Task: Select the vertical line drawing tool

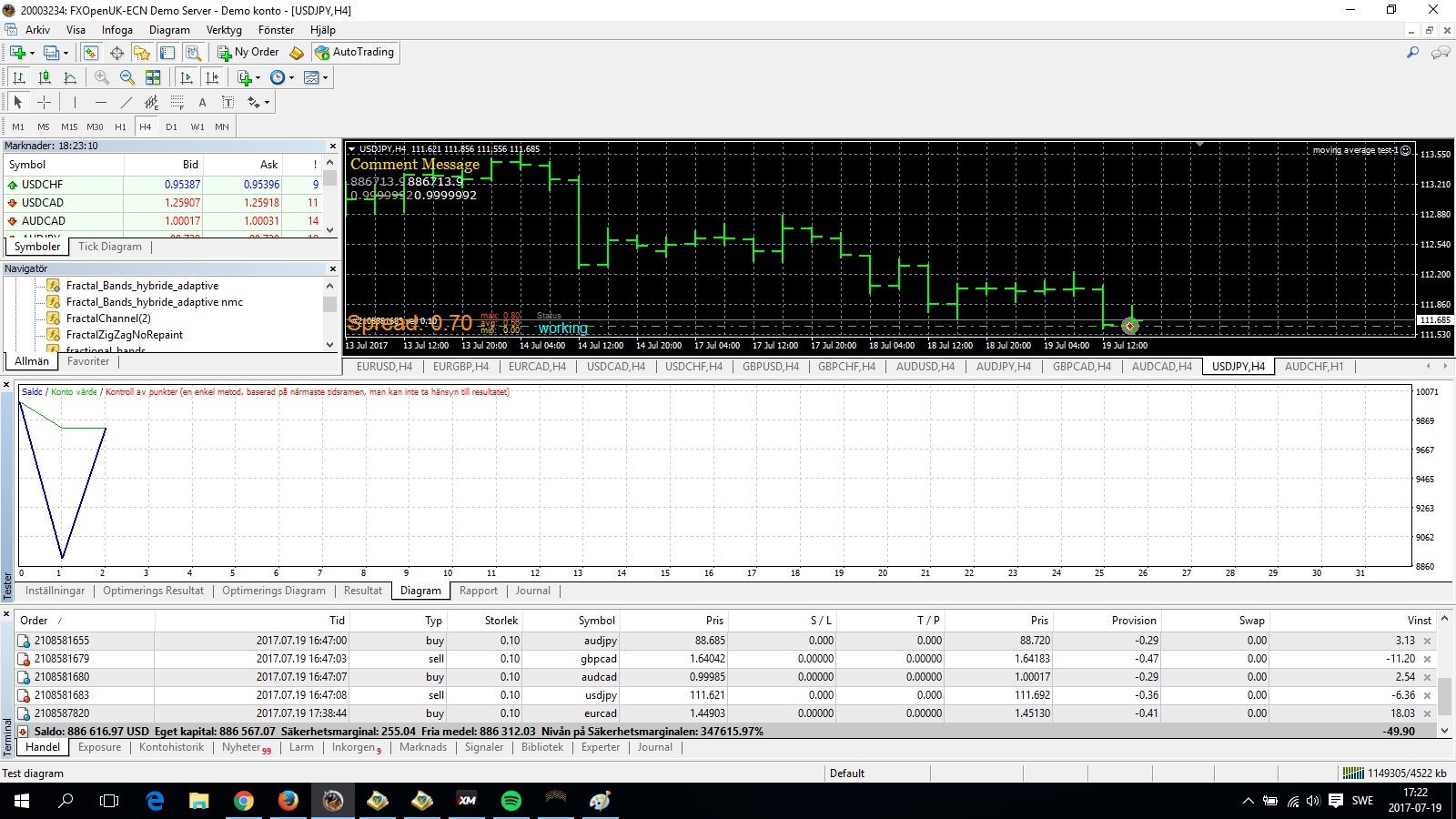Action: tap(75, 102)
